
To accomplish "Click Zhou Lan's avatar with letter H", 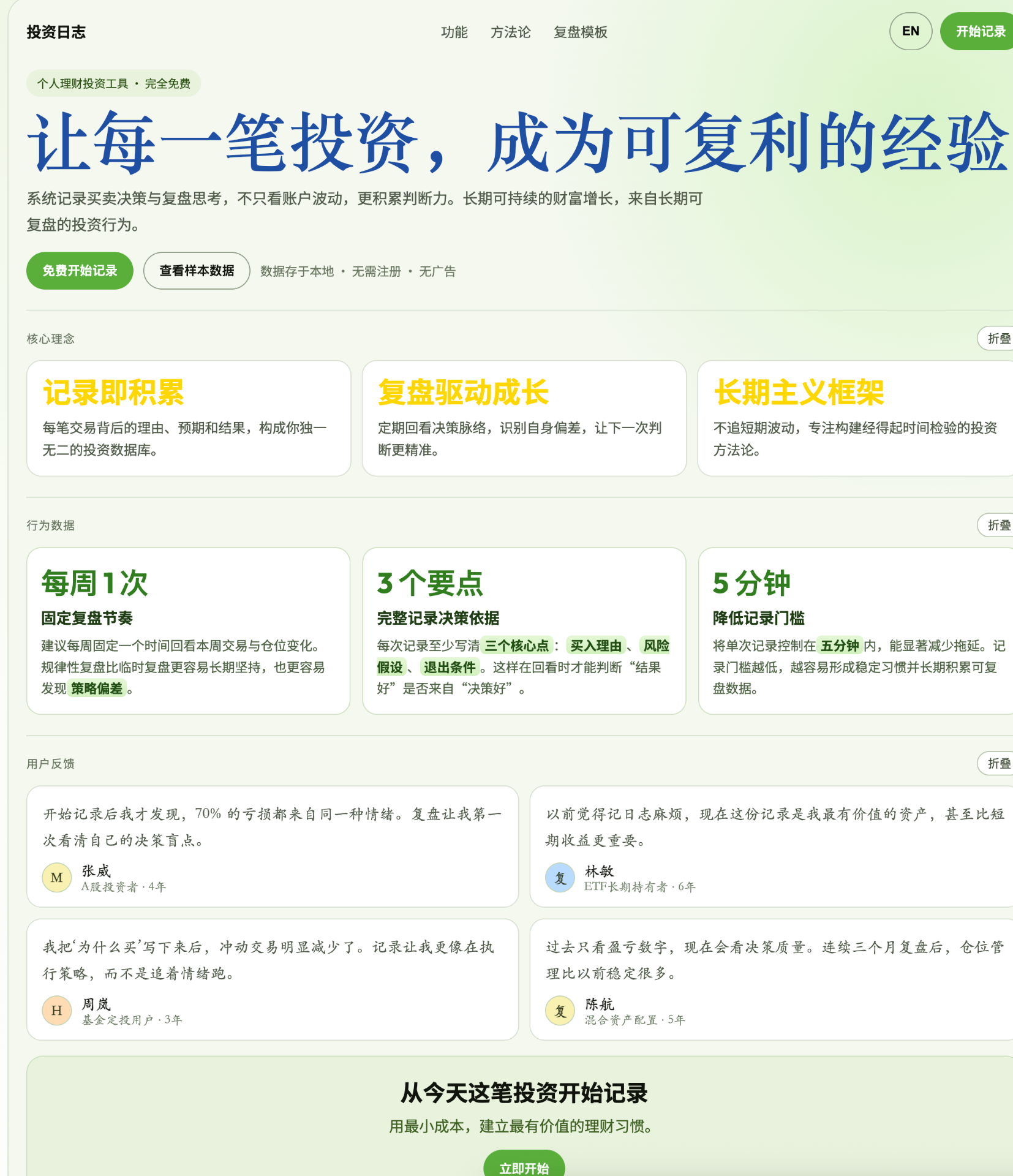I will tap(57, 1011).
